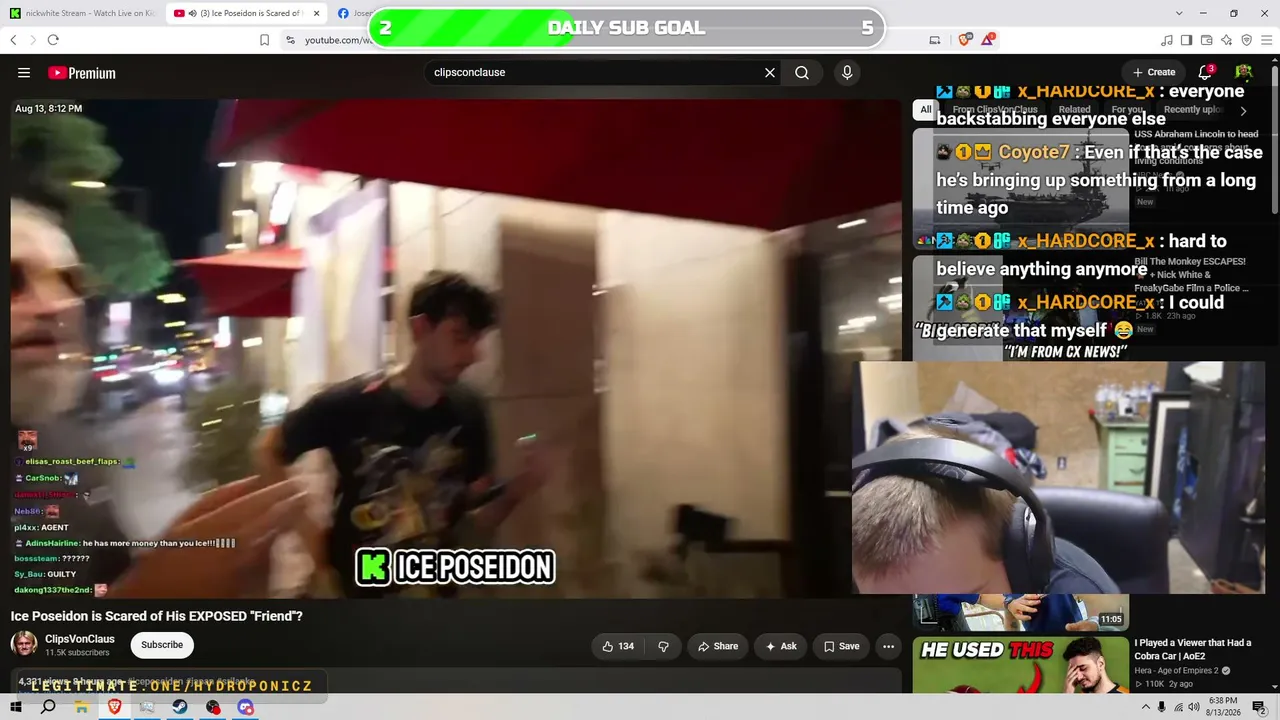Open Brave Rewards triangle icon
Viewport: 1280px width, 720px height.
(988, 40)
